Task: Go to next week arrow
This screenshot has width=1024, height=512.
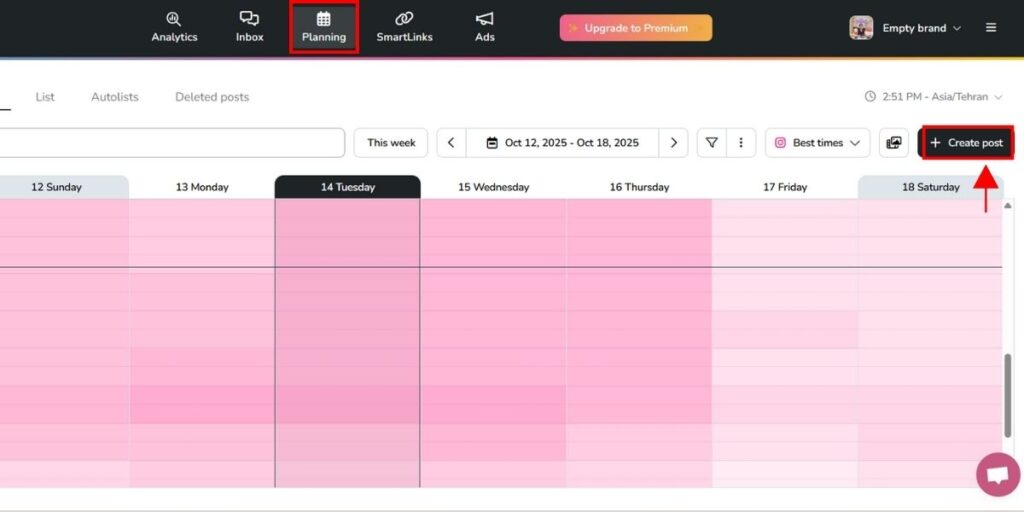Action: [674, 143]
